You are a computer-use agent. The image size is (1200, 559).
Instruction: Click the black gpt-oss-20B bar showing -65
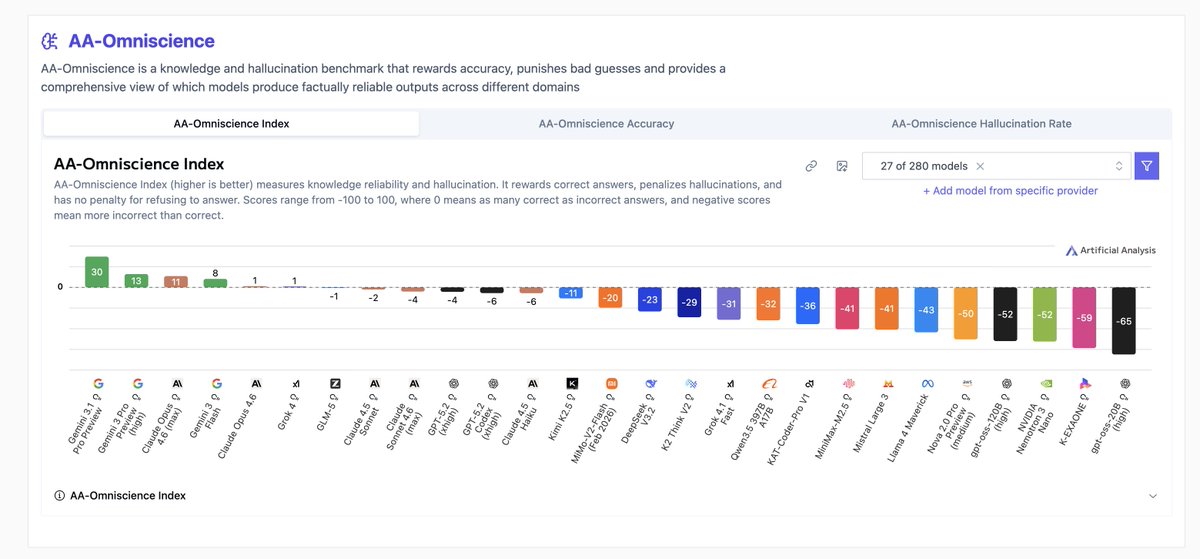[1124, 321]
